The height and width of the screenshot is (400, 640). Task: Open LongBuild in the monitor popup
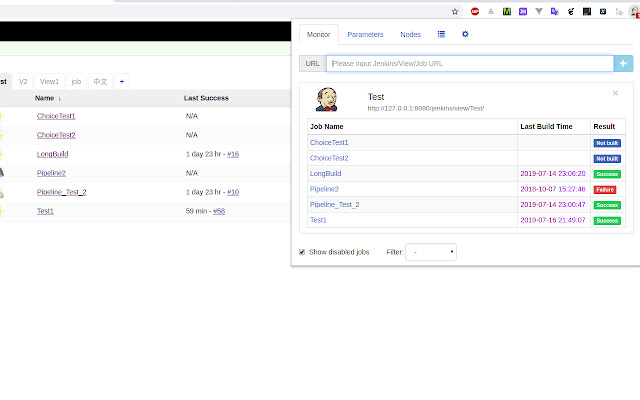point(325,174)
